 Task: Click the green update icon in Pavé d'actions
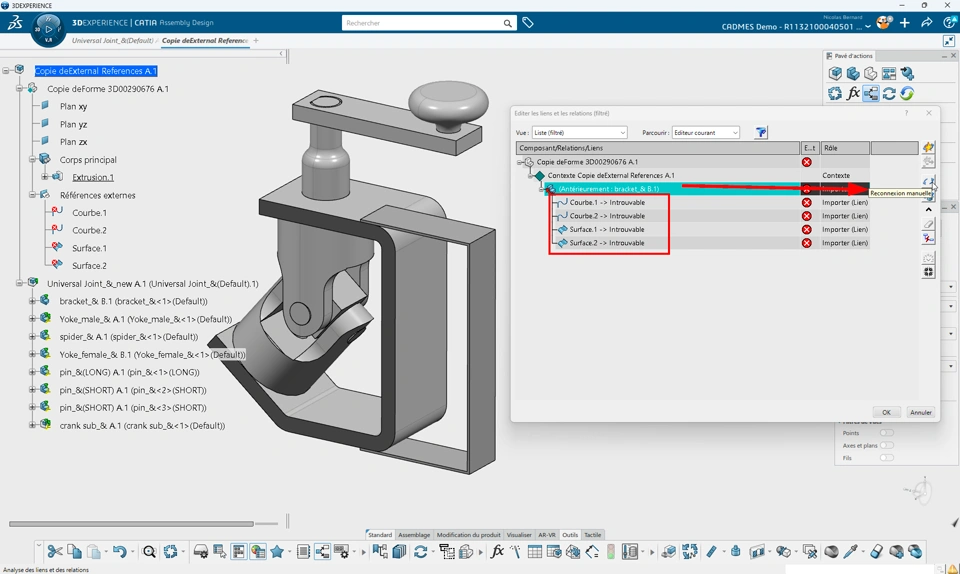(907, 93)
